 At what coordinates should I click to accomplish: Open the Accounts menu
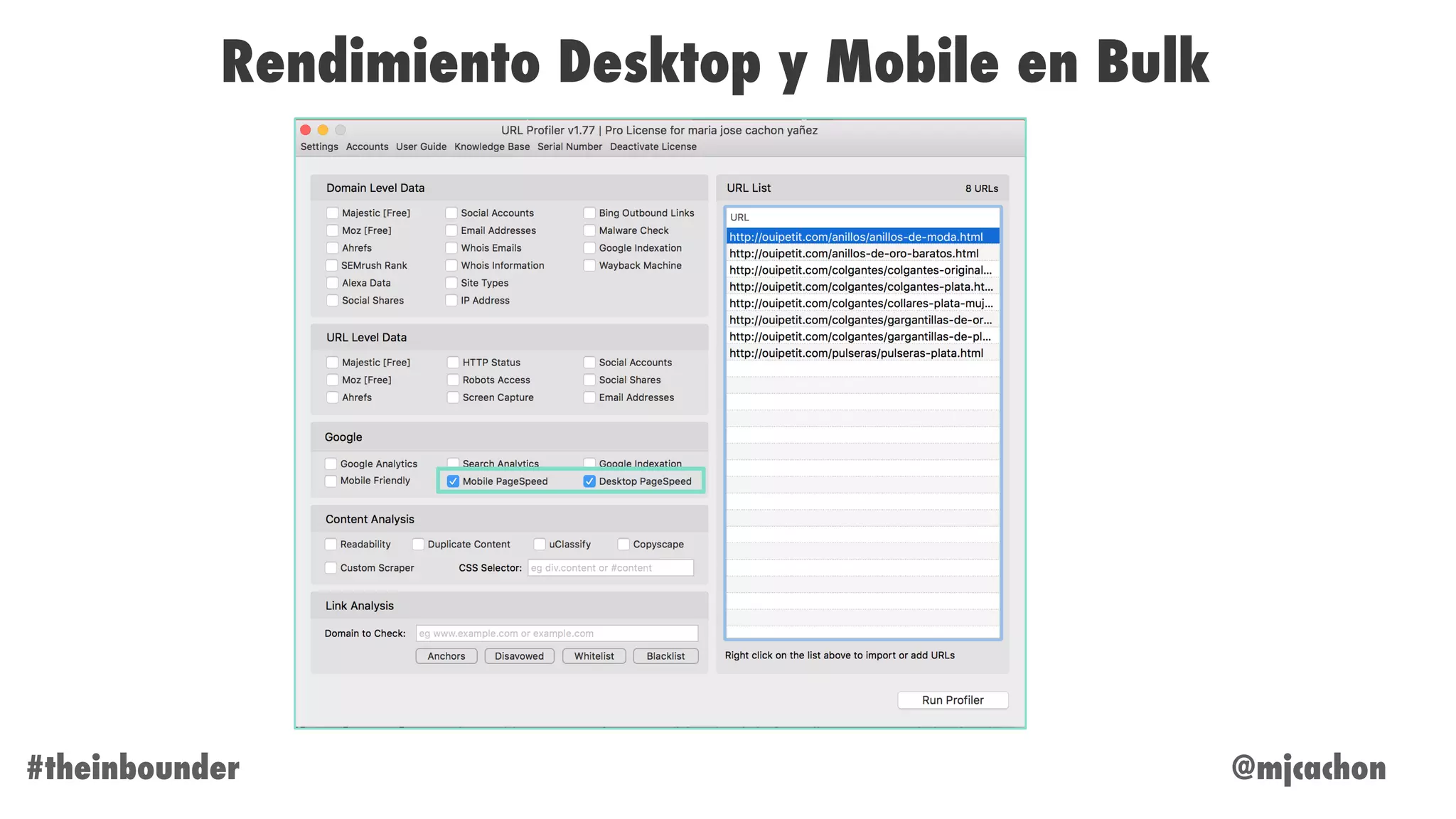[x=367, y=146]
